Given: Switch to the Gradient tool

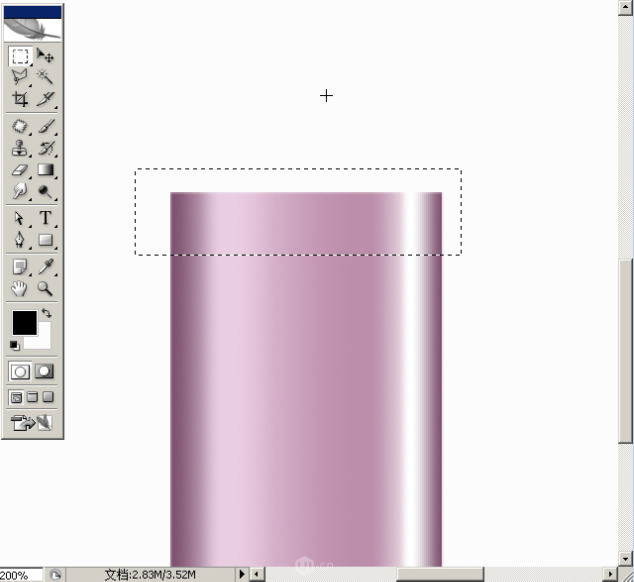Looking at the screenshot, I should point(45,170).
